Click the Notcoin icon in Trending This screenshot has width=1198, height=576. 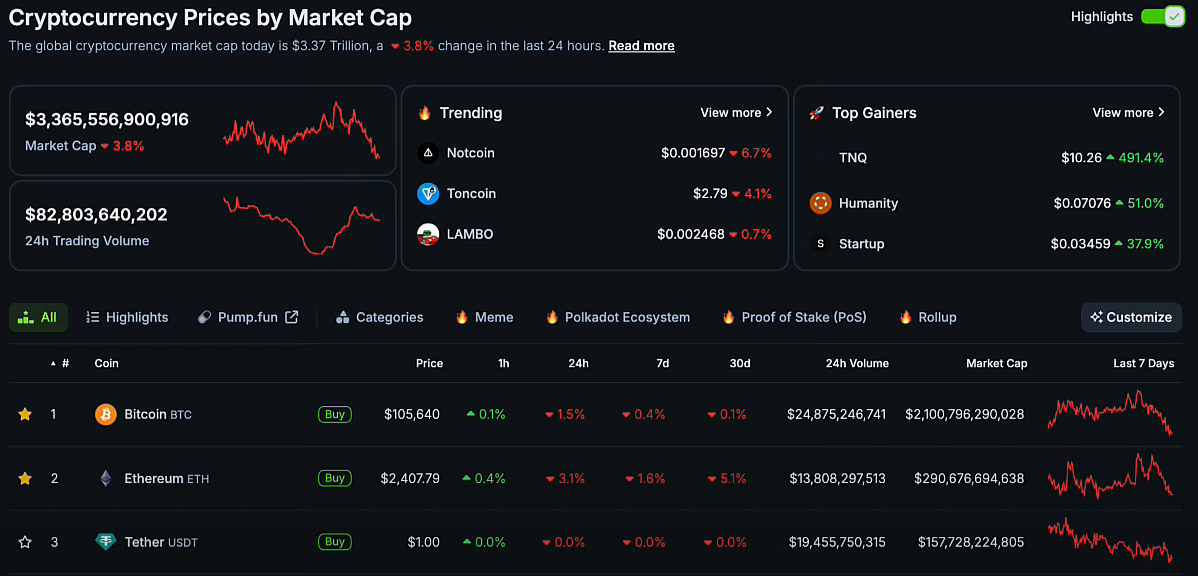click(428, 153)
